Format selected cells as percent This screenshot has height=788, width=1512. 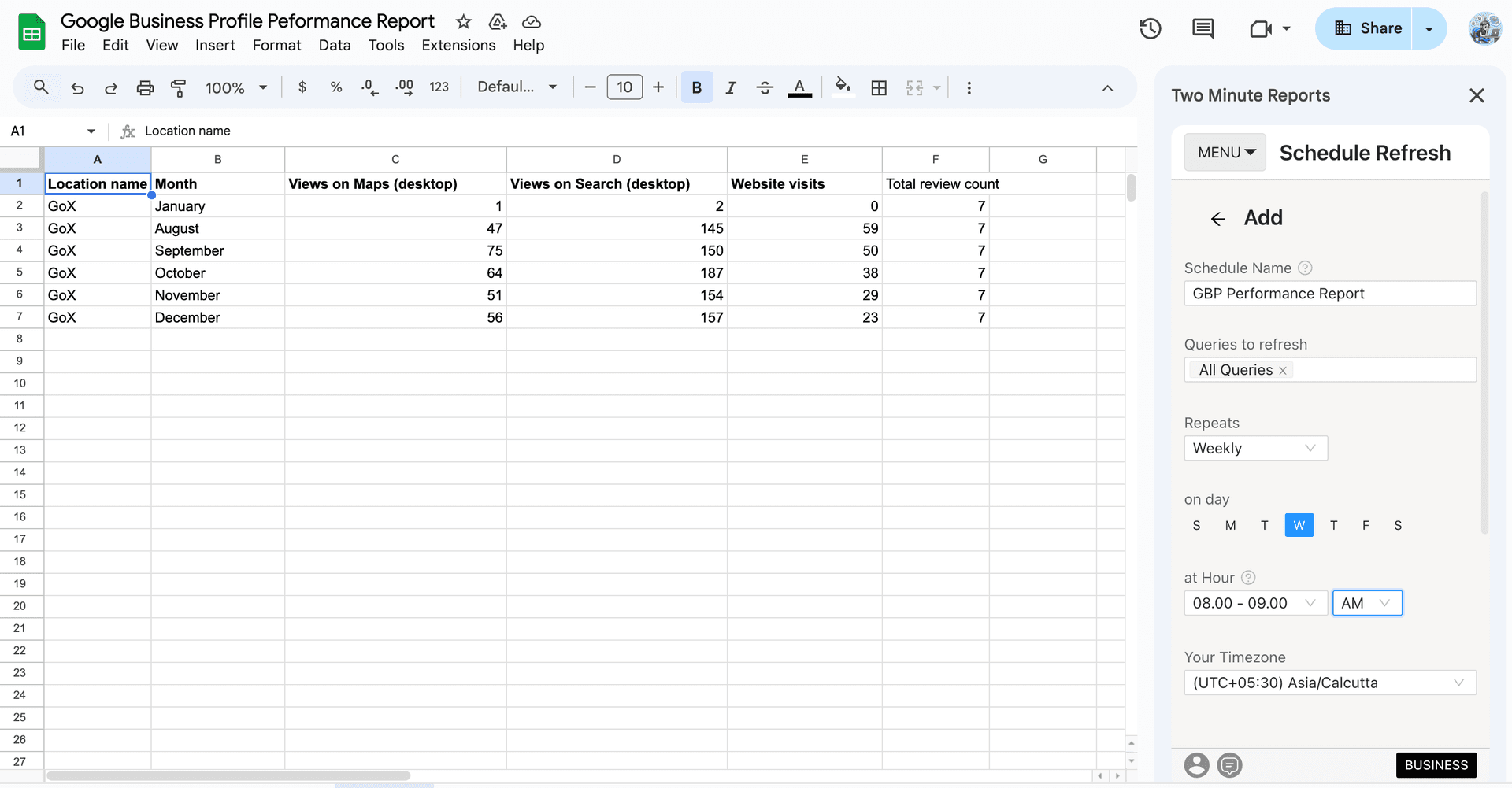336,87
